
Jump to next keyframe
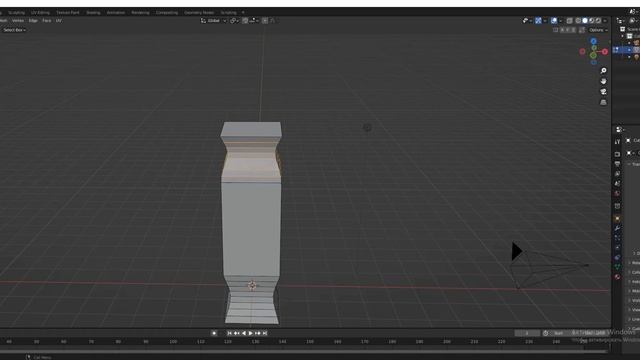tap(258, 333)
